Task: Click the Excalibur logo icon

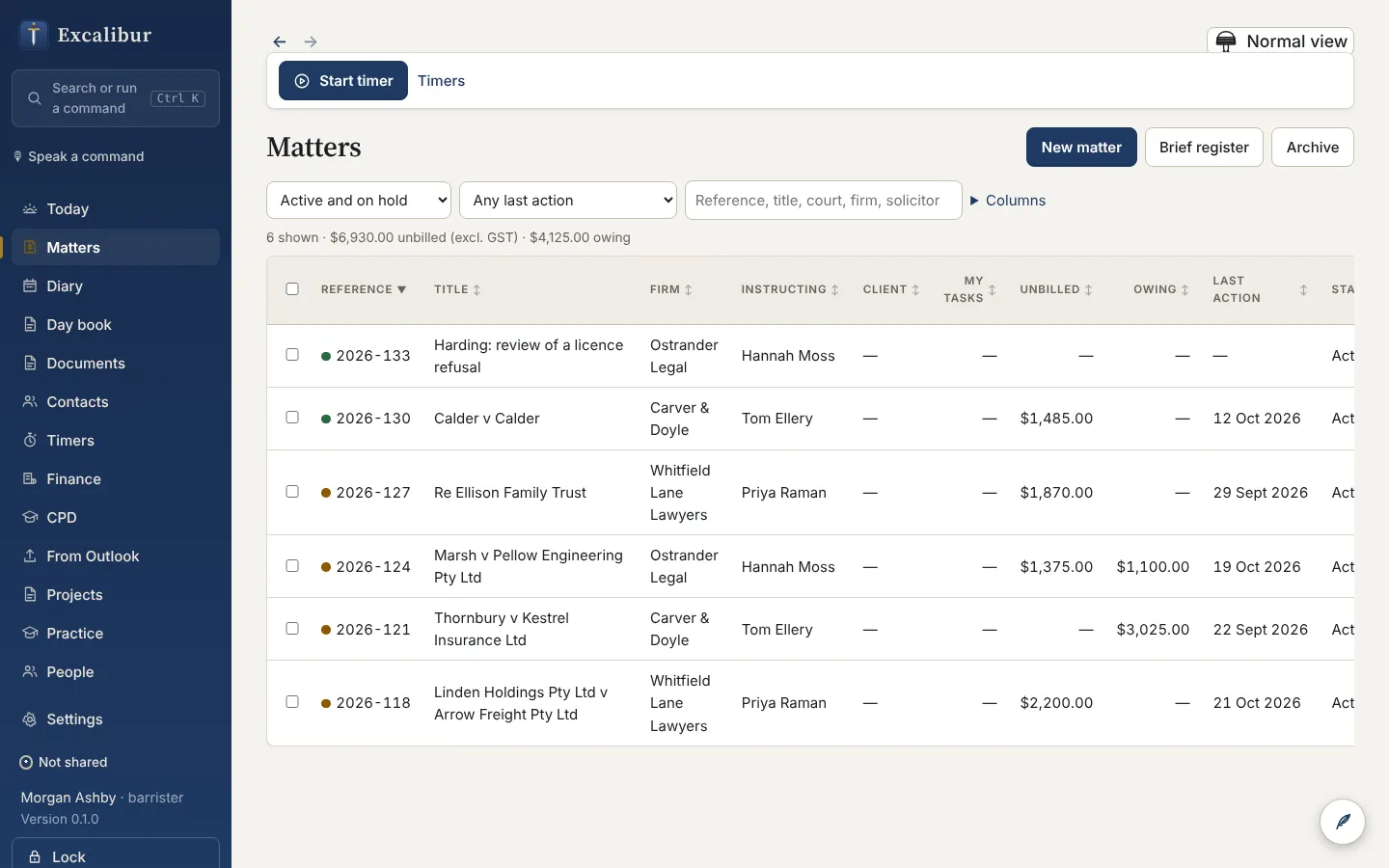Action: coord(34,35)
